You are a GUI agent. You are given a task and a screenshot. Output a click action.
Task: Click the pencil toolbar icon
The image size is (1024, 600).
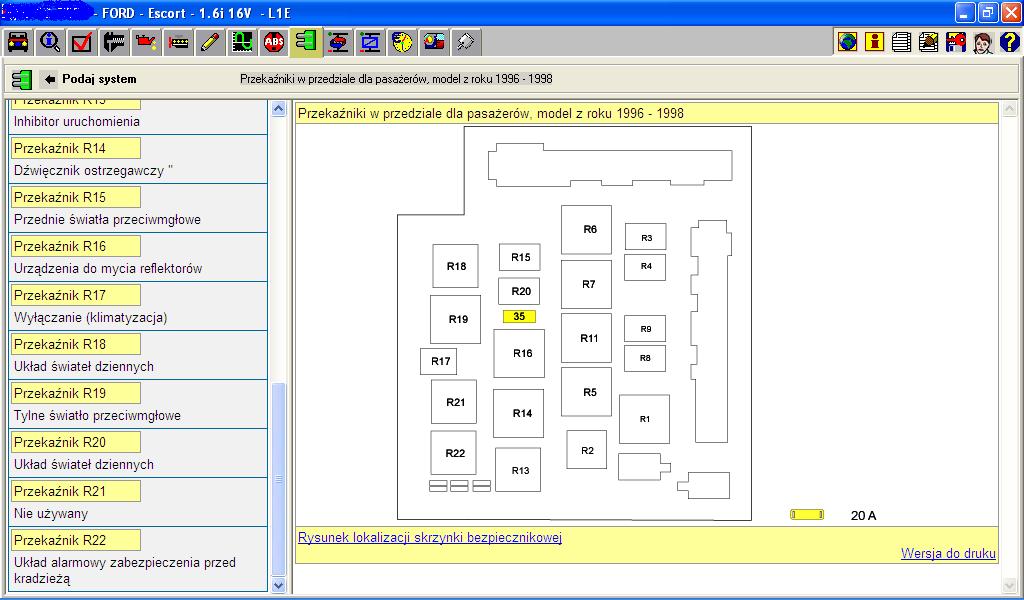210,42
